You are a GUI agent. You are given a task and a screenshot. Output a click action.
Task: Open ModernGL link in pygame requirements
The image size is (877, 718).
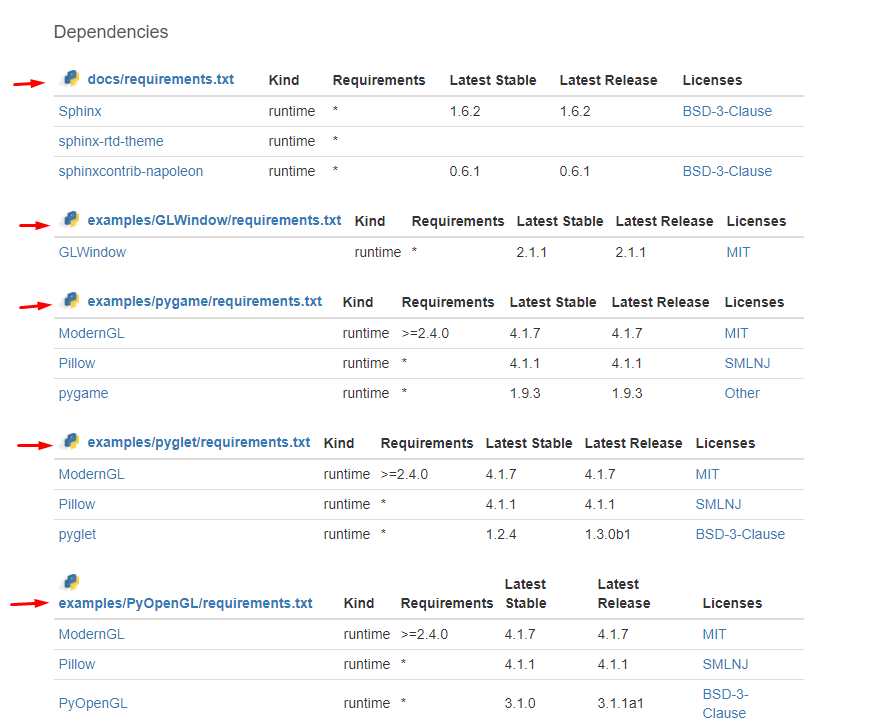coord(92,333)
